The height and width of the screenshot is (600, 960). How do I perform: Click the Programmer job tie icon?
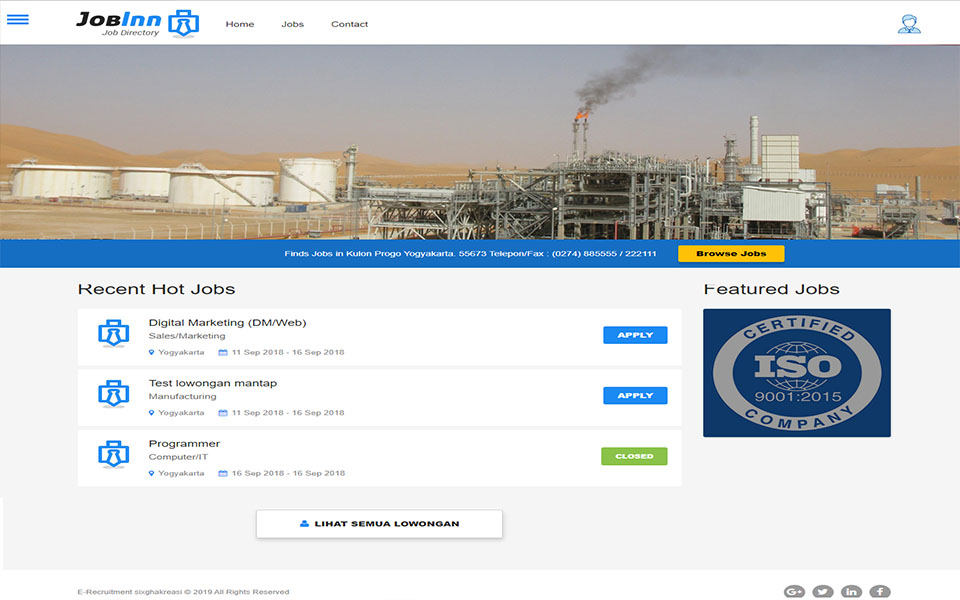click(113, 455)
